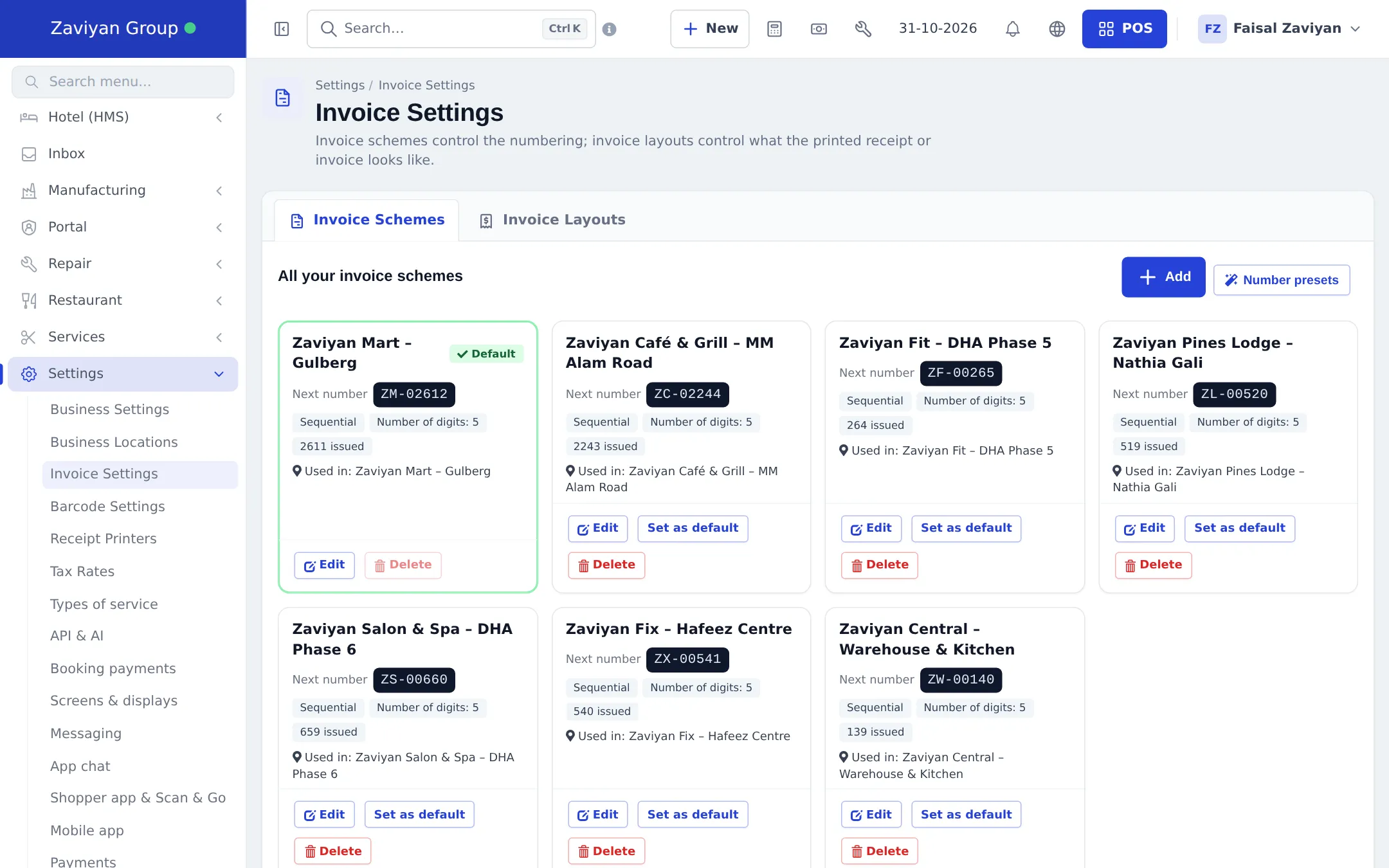Open Barcode Settings in the sidebar
Viewport: 1389px width, 868px height.
pos(107,507)
